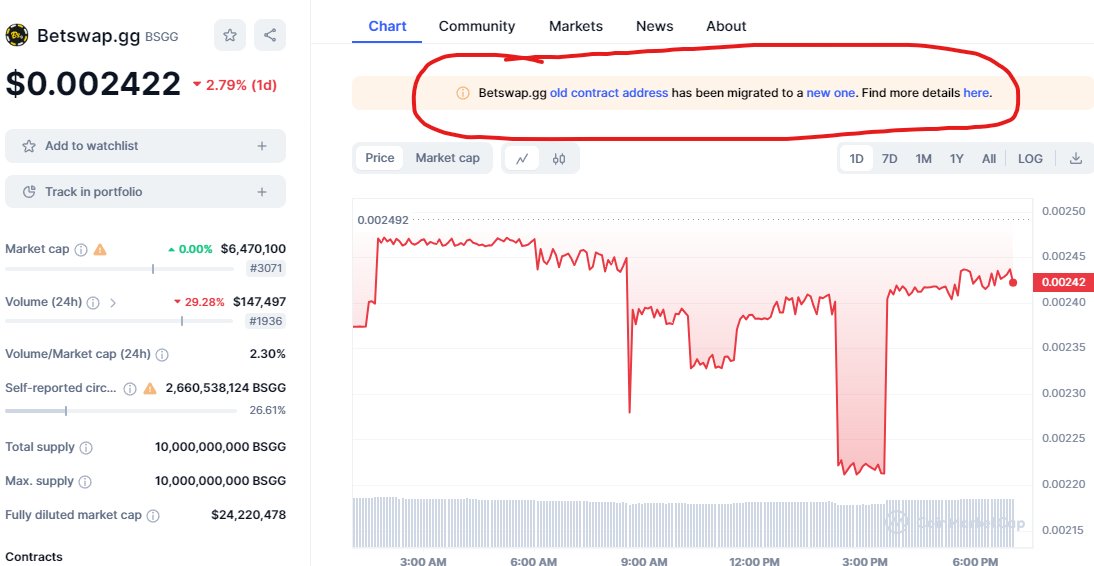Toggle LOG scale on the chart
The width and height of the screenshot is (1094, 566).
1030,158
